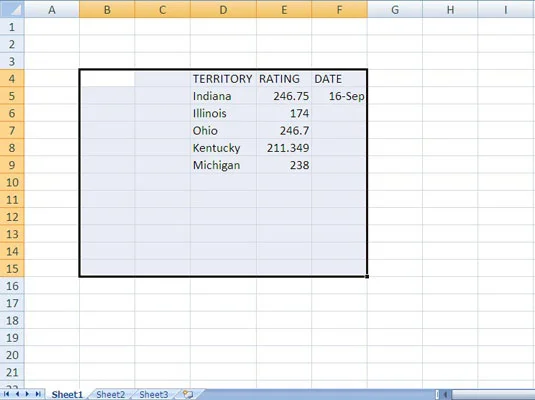Select the cell containing Kentucky
This screenshot has height=400, width=535.
pos(223,148)
